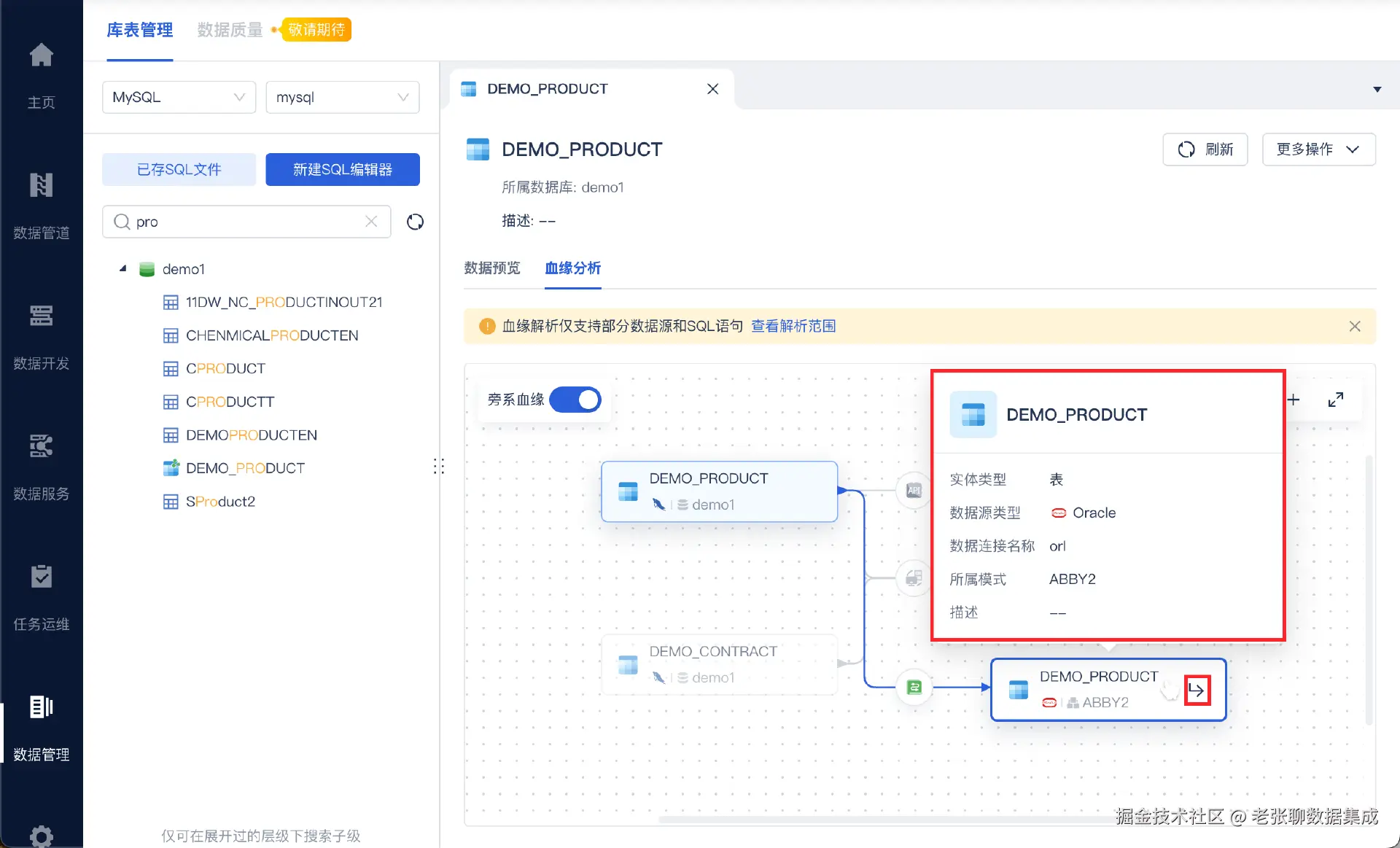Click fullscreen expand icon in lineage canvas

click(1335, 400)
